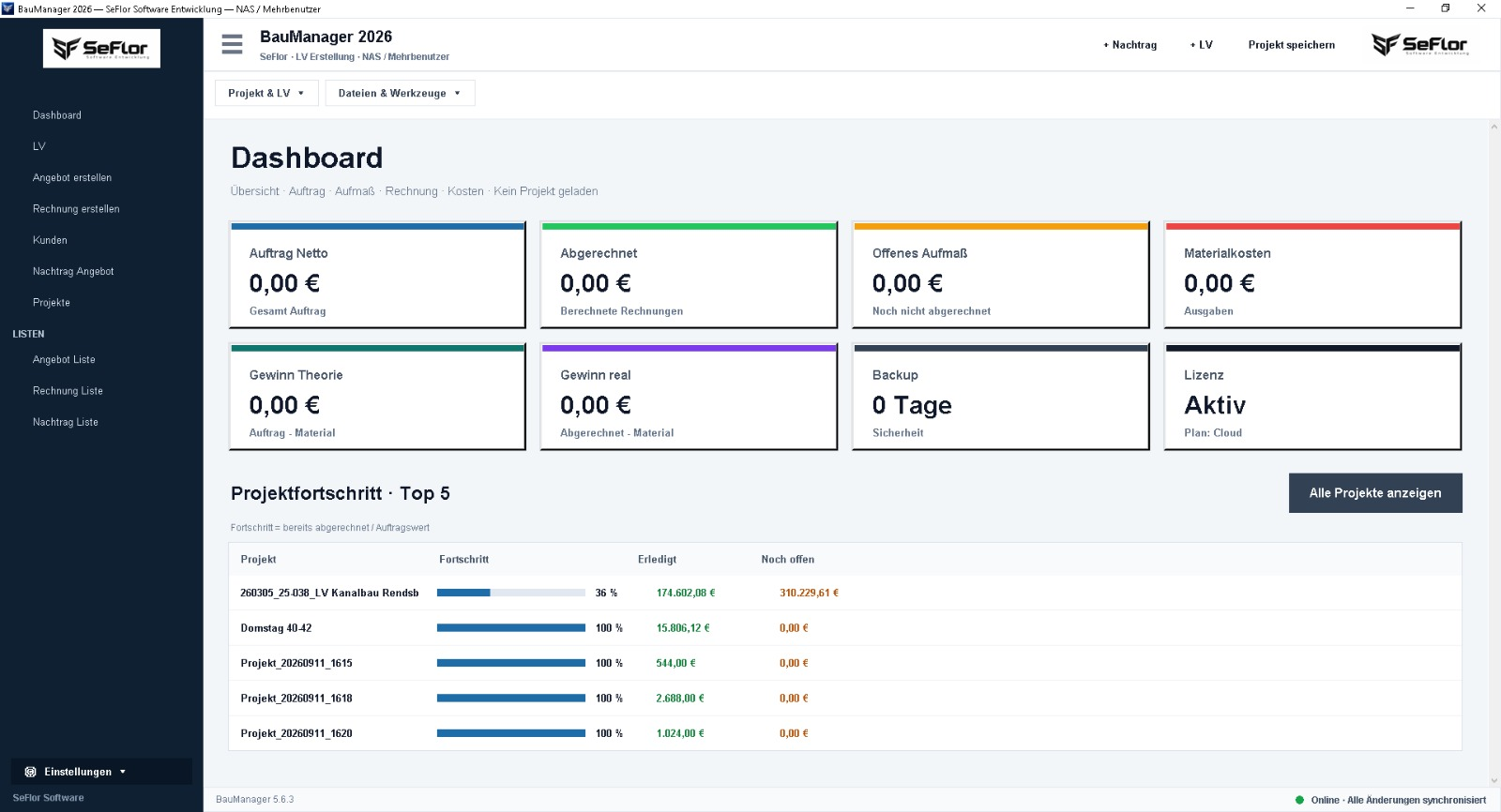This screenshot has width=1501, height=812.
Task: Click Projekt speichern
Action: pos(1291,45)
